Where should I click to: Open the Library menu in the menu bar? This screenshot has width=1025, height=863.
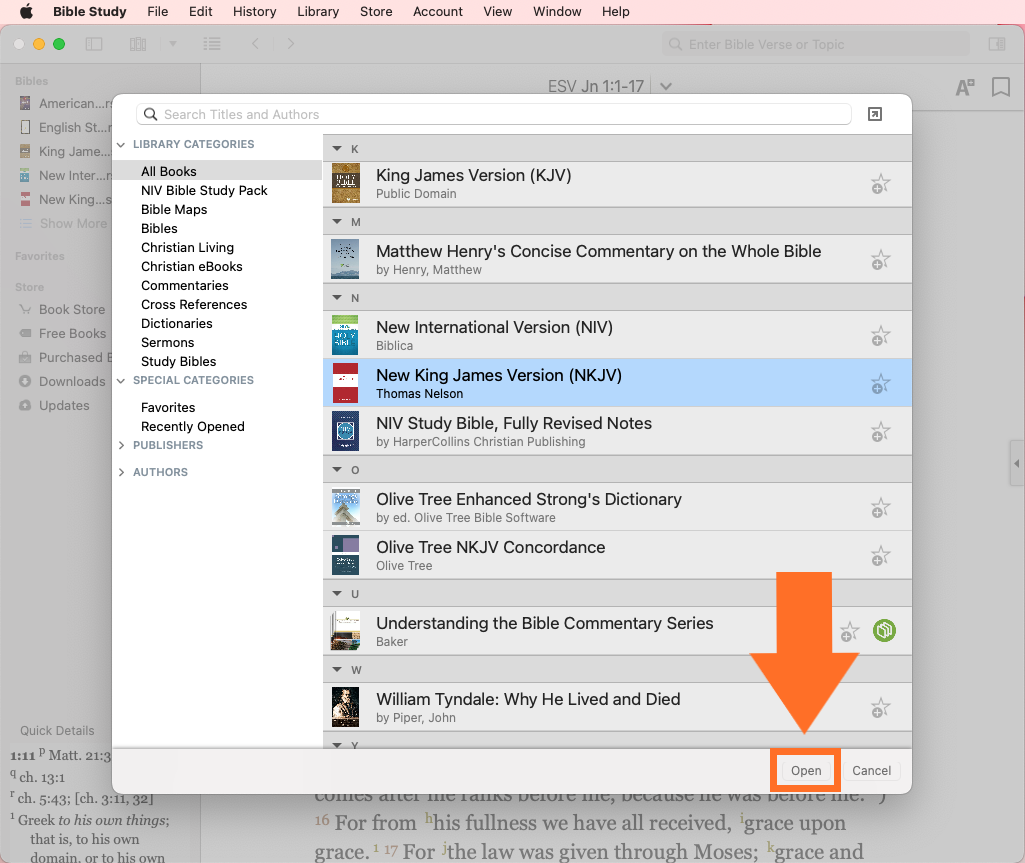[318, 12]
